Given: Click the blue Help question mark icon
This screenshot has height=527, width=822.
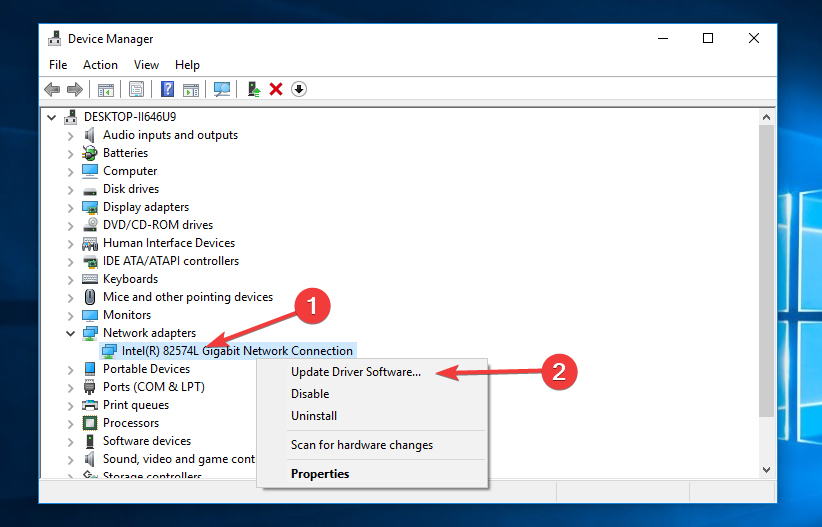Looking at the screenshot, I should pos(167,89).
